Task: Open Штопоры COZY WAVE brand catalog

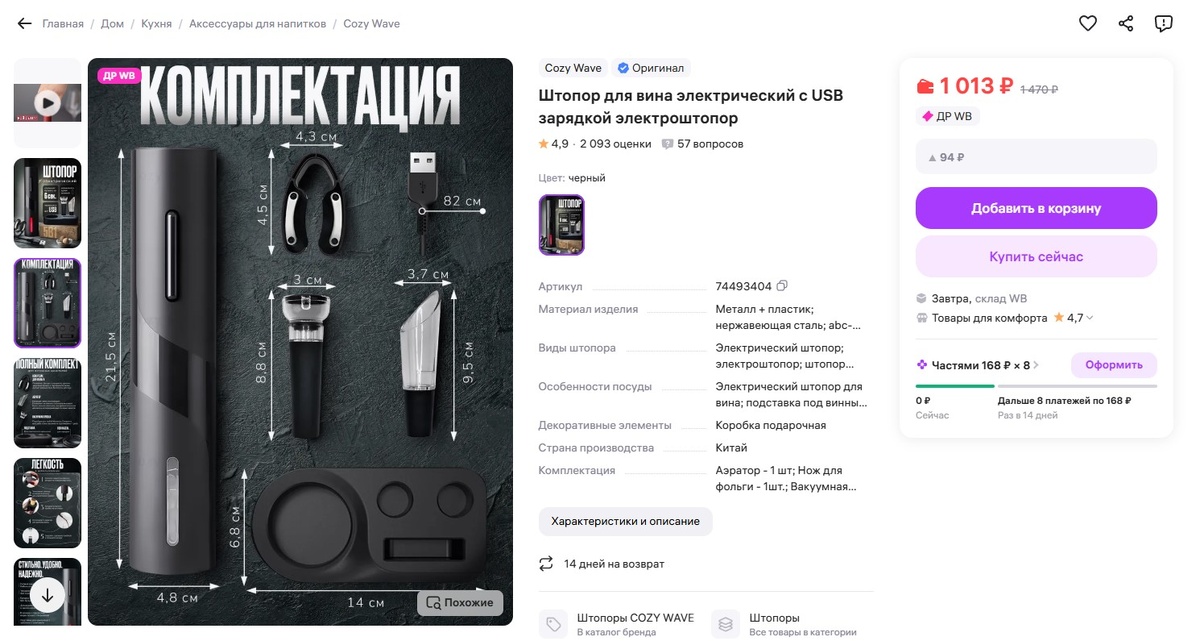Action: (x=620, y=624)
